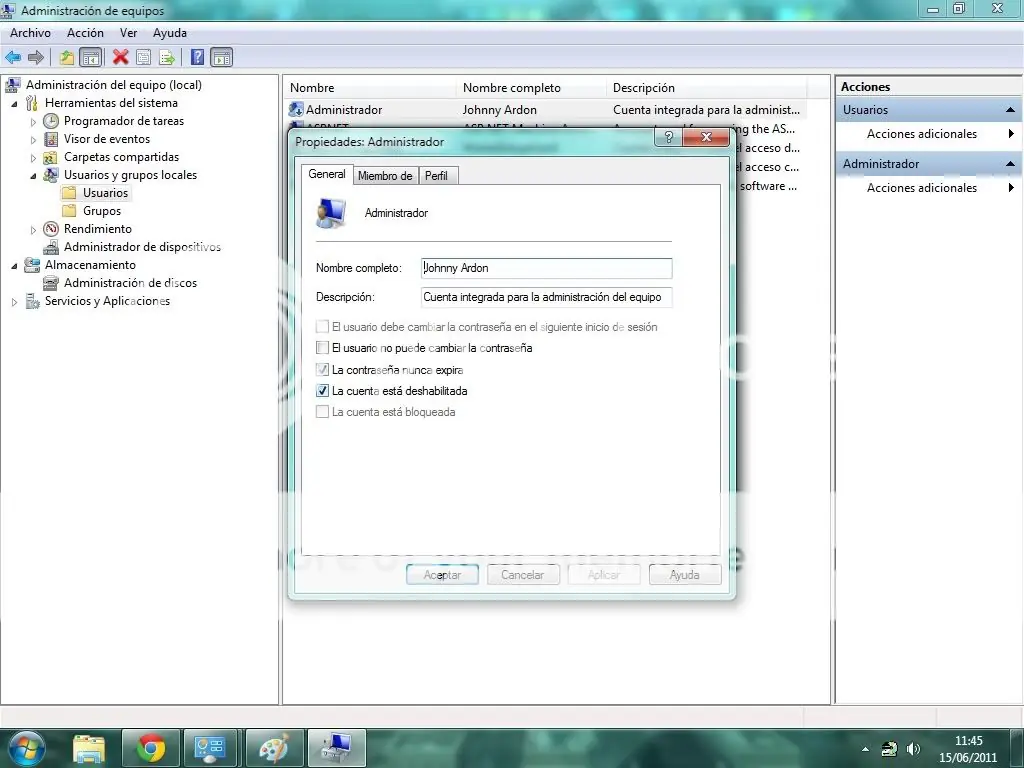Viewport: 1024px width, 768px height.
Task: Click the blue help question mark icon
Action: click(197, 57)
